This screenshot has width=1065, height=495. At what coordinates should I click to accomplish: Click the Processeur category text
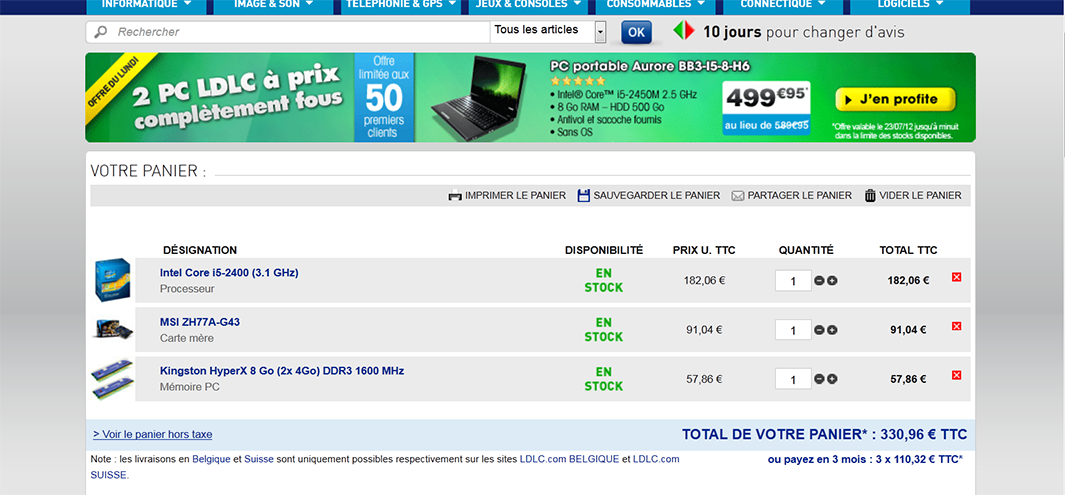(x=187, y=289)
